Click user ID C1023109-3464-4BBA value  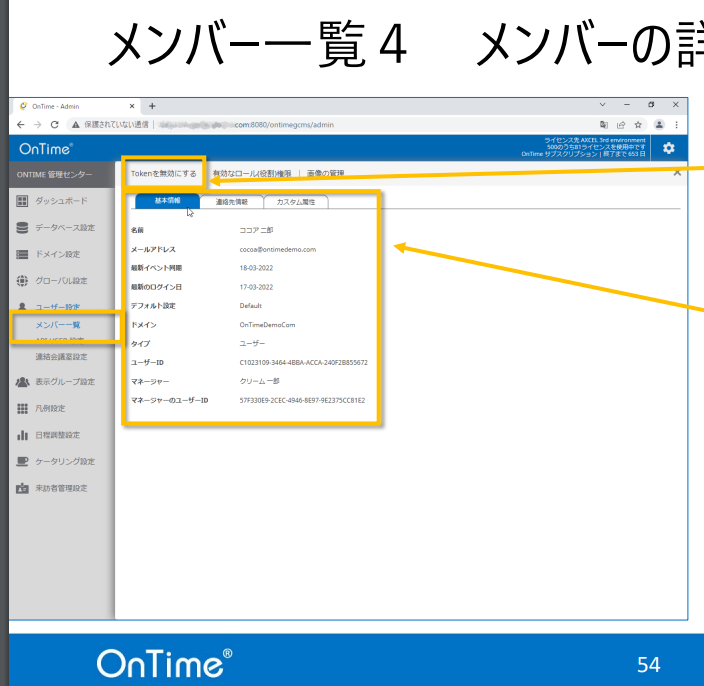coord(304,362)
